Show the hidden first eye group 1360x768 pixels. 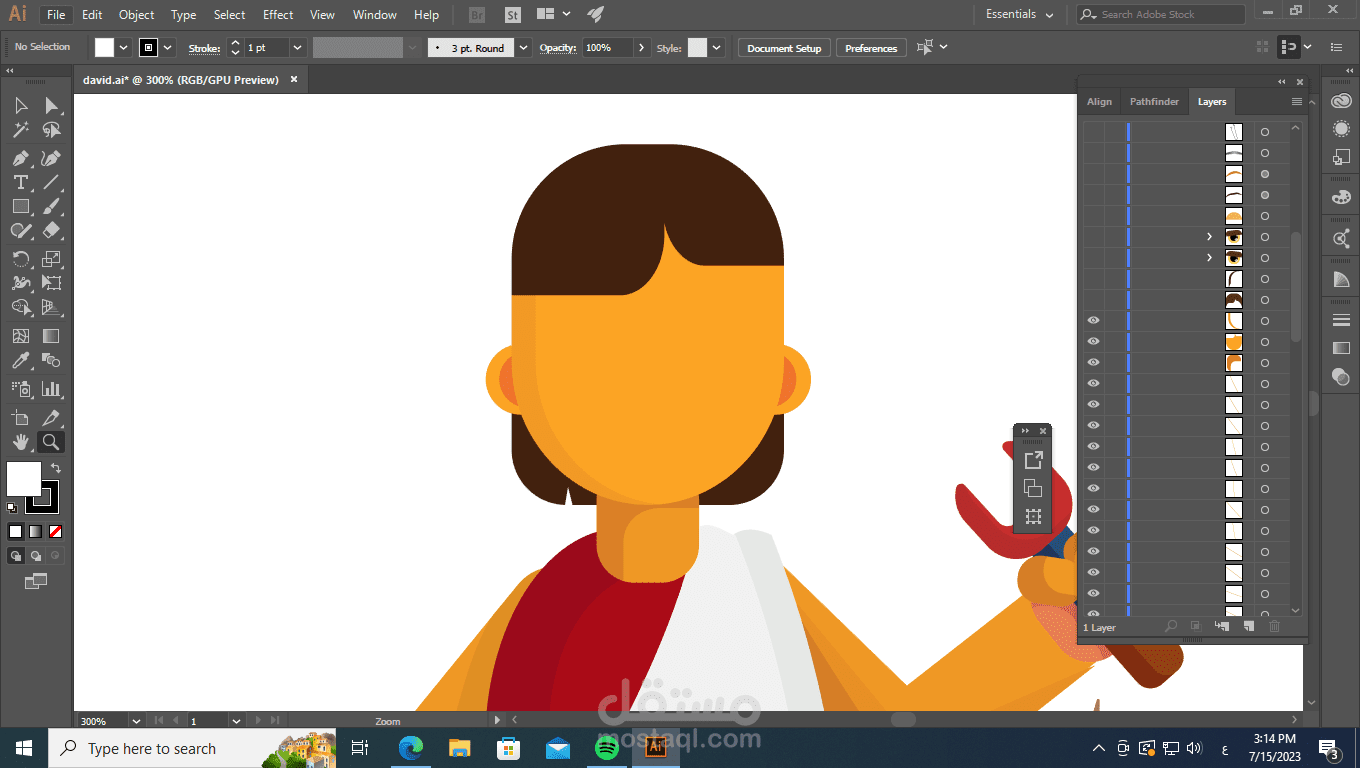1093,237
